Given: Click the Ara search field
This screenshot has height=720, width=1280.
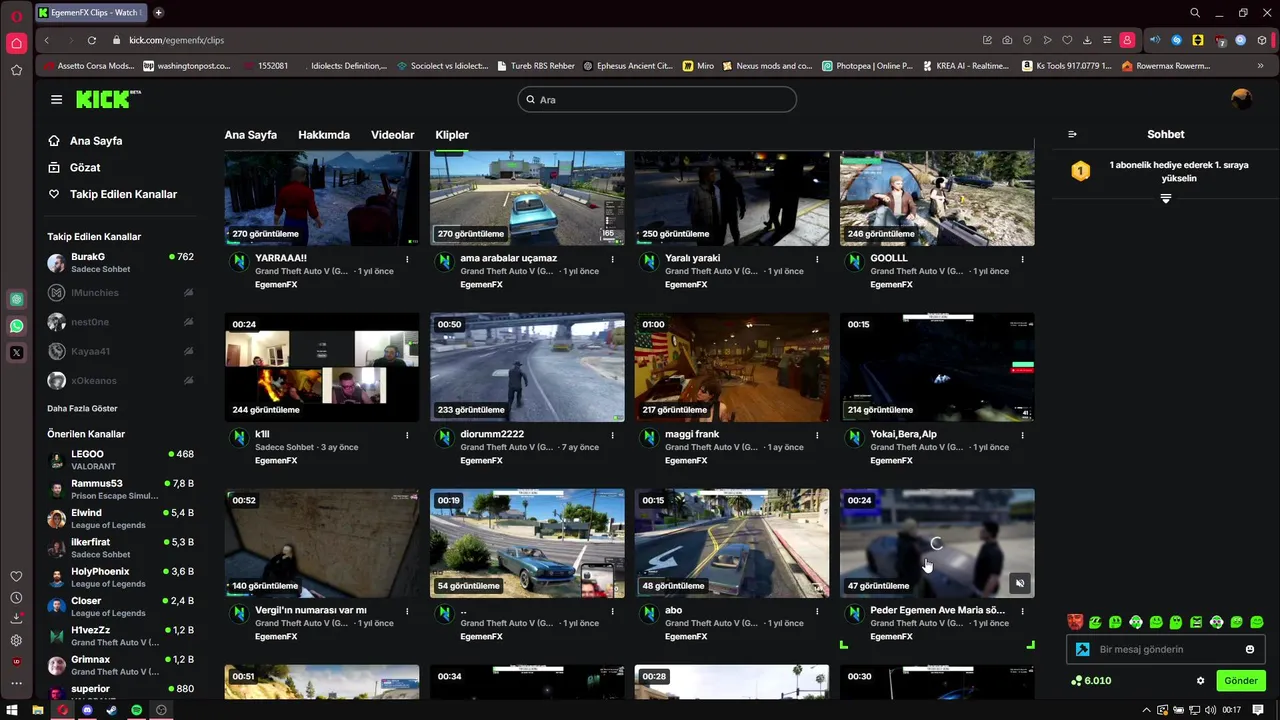Looking at the screenshot, I should [657, 99].
